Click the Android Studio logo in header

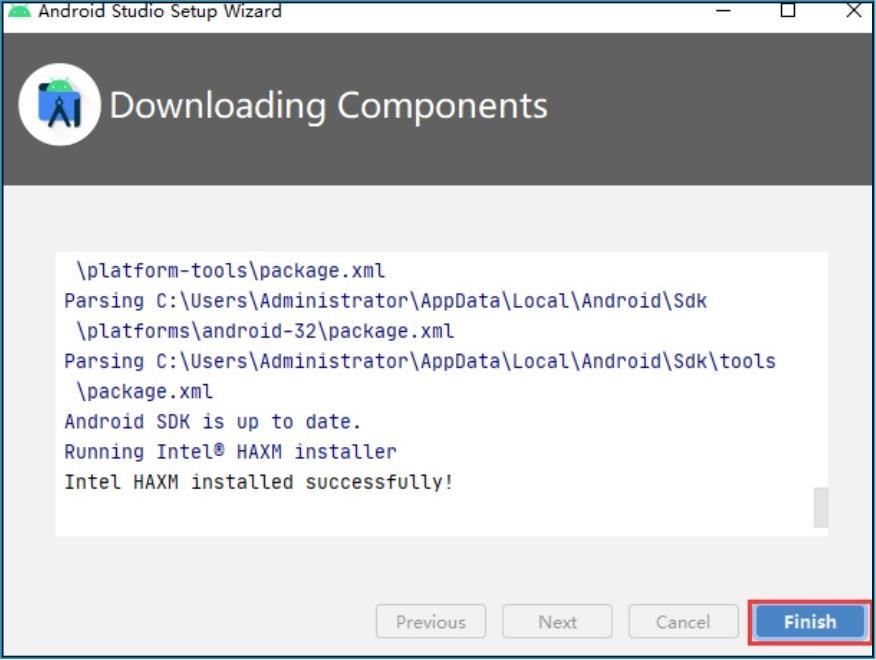[x=59, y=105]
